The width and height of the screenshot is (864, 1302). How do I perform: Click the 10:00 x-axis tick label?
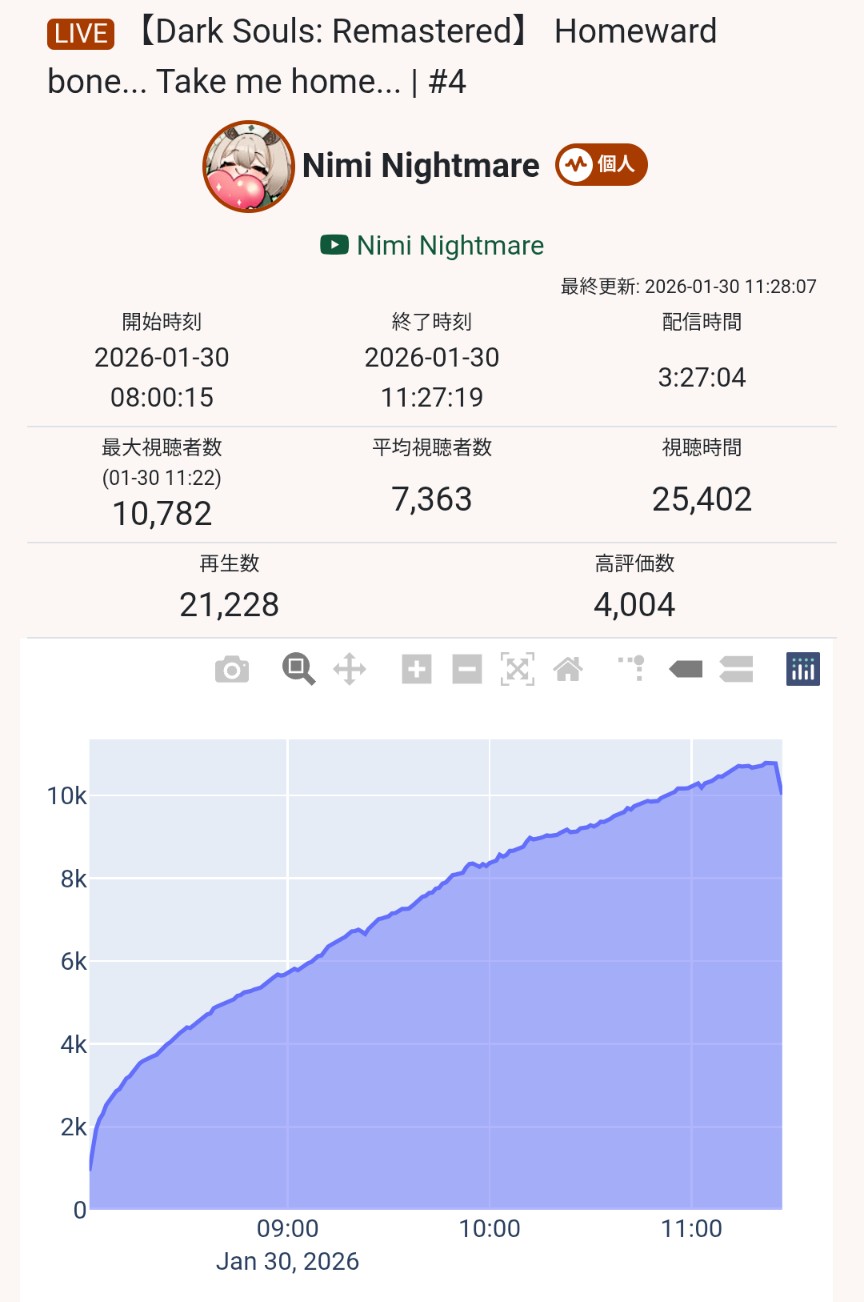coord(490,1229)
